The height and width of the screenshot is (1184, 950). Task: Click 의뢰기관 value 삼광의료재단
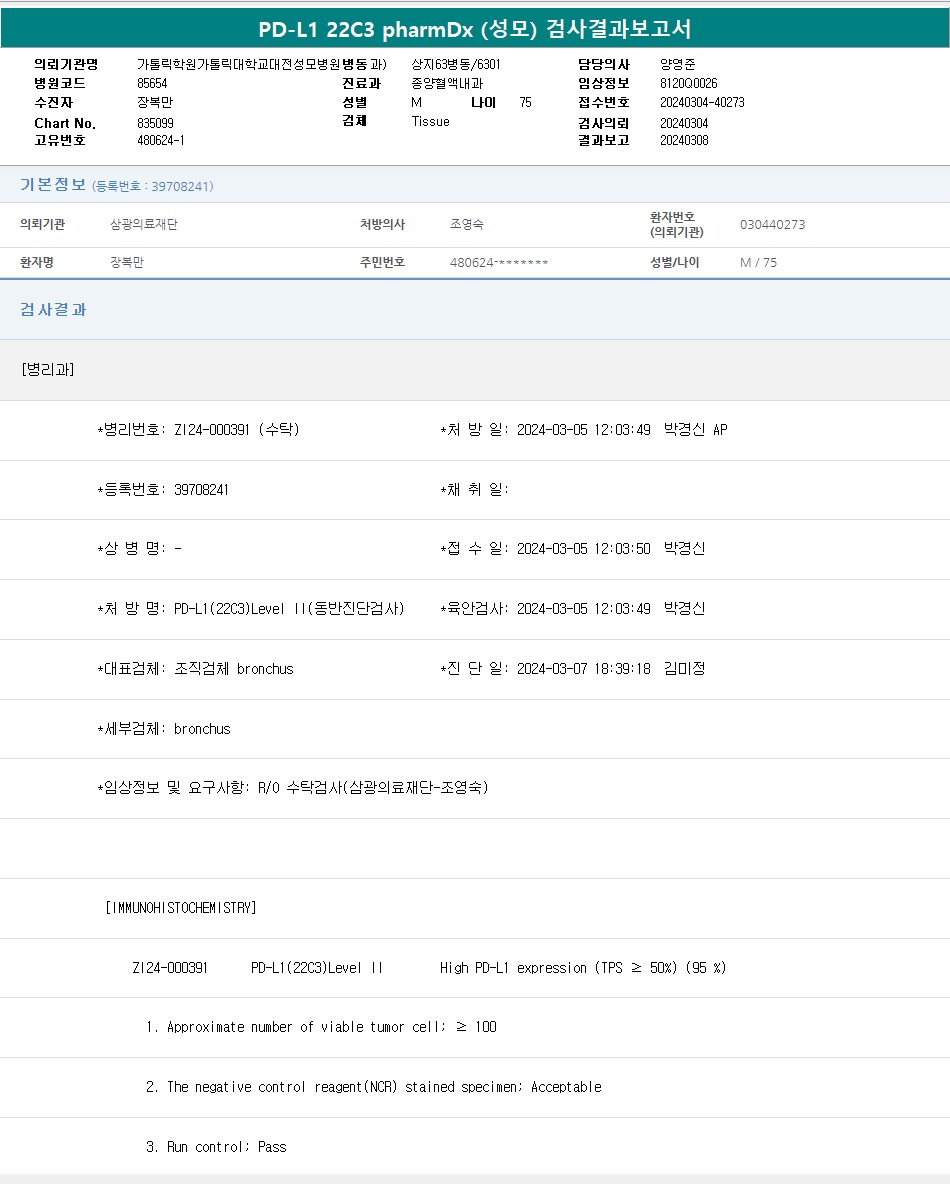coord(143,225)
